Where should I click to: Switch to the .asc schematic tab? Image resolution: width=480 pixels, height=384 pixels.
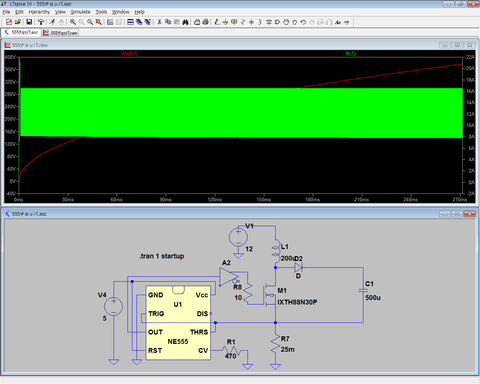tap(21, 32)
